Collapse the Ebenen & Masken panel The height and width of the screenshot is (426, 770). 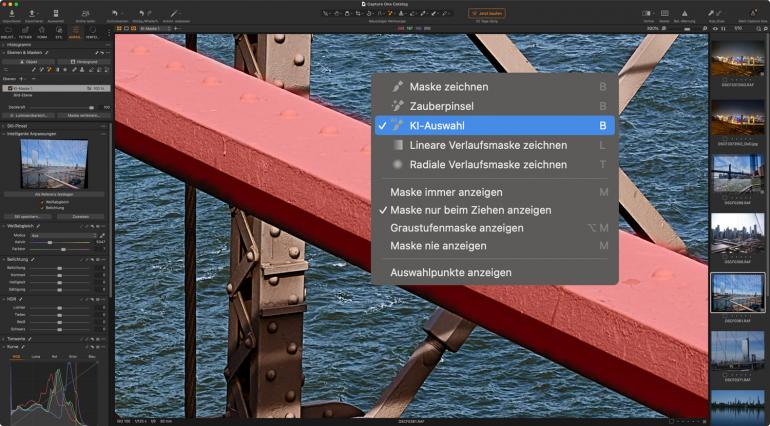4,53
